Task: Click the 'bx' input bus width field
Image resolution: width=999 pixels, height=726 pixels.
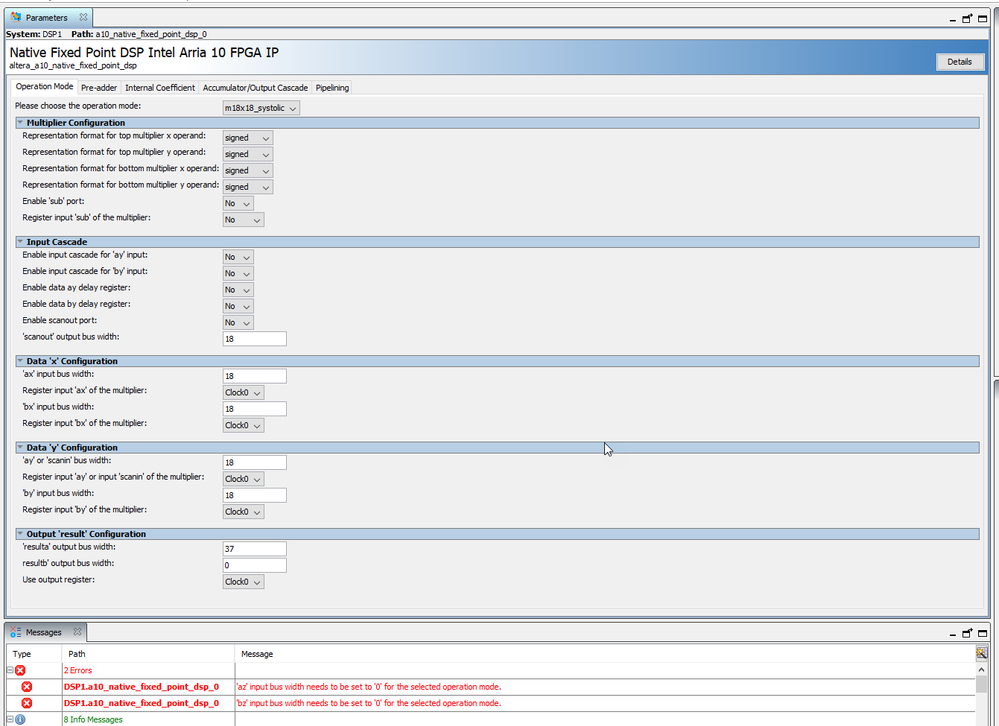Action: click(254, 409)
